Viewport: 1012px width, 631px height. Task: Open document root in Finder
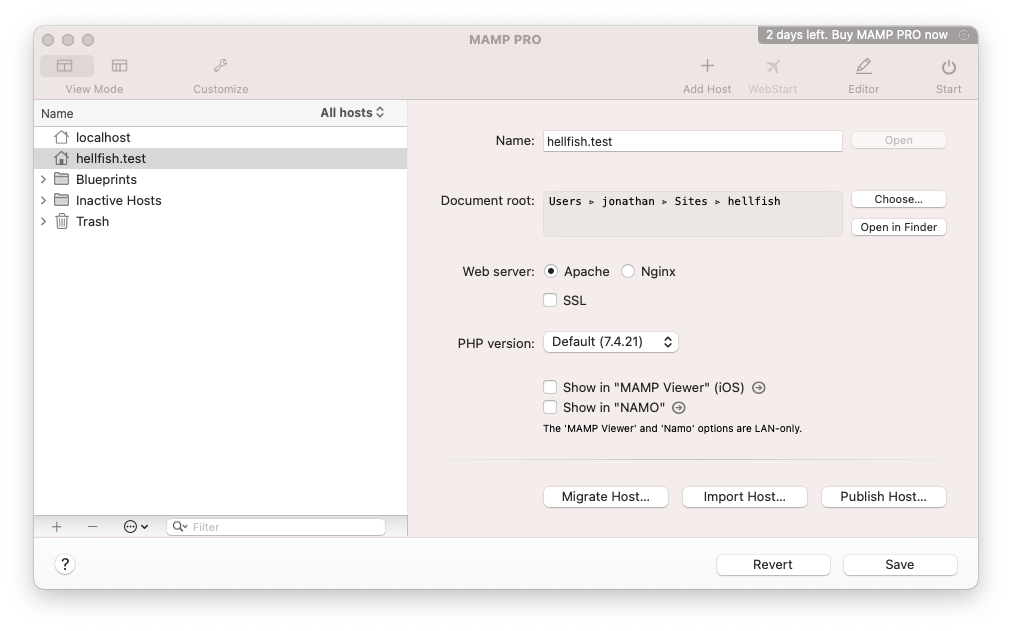pyautogui.click(x=897, y=227)
